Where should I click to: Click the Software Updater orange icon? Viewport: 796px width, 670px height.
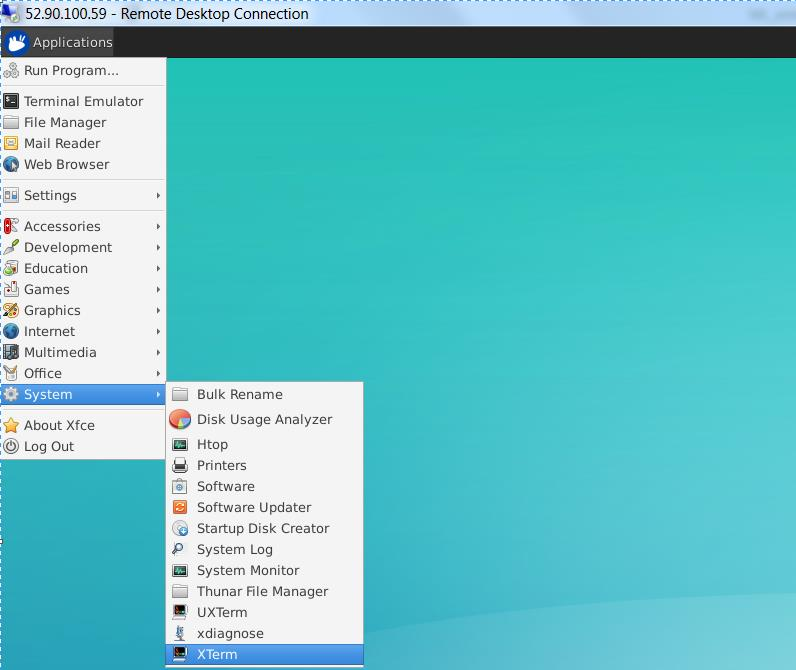[180, 507]
